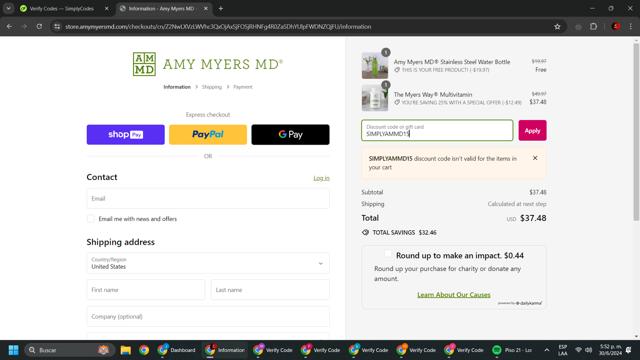Viewport: 640px width, 360px height.
Task: Switch to Information Chrome window in taskbar
Action: [x=224, y=350]
